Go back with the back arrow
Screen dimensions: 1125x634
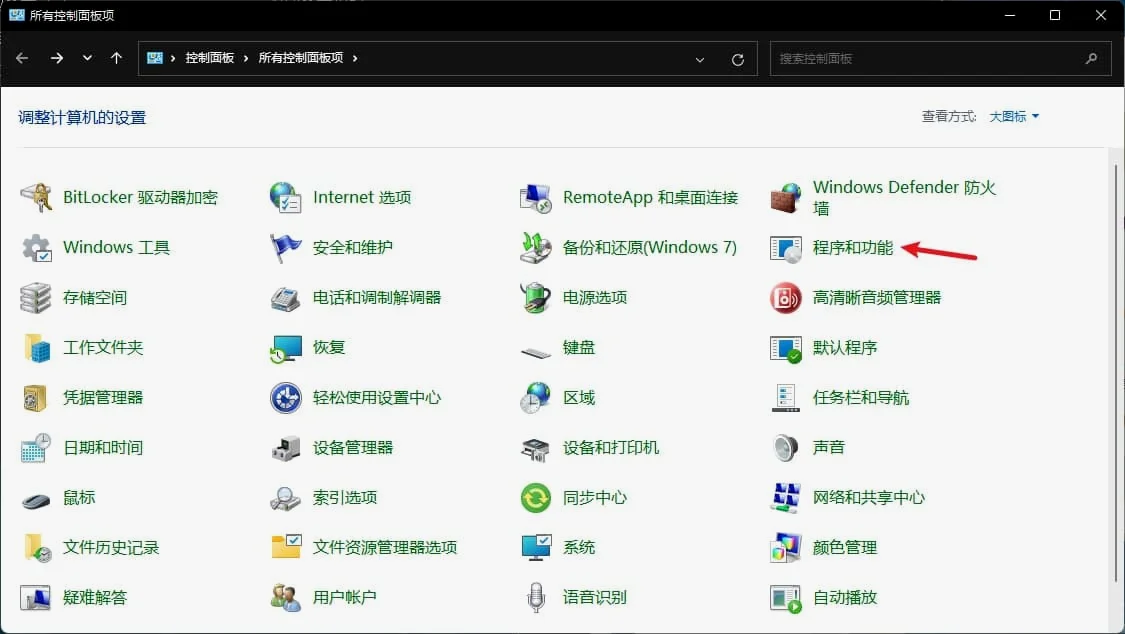coord(22,58)
